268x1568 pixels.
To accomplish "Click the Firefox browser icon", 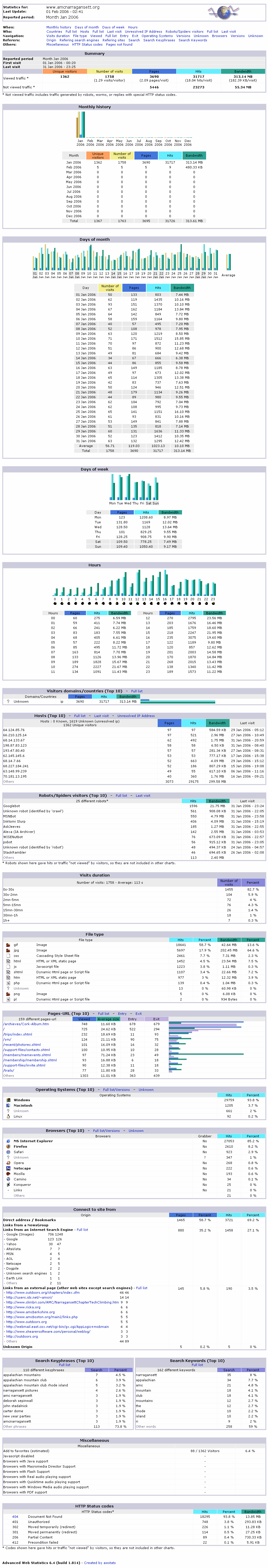I will [x=8, y=1146].
